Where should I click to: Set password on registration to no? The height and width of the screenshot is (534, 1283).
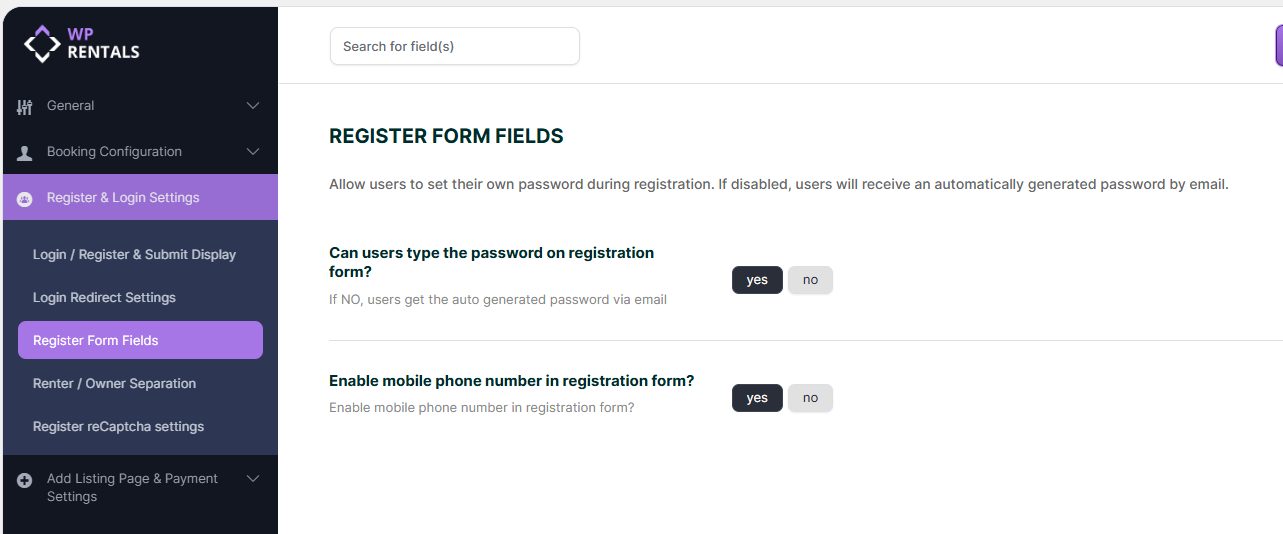point(810,280)
